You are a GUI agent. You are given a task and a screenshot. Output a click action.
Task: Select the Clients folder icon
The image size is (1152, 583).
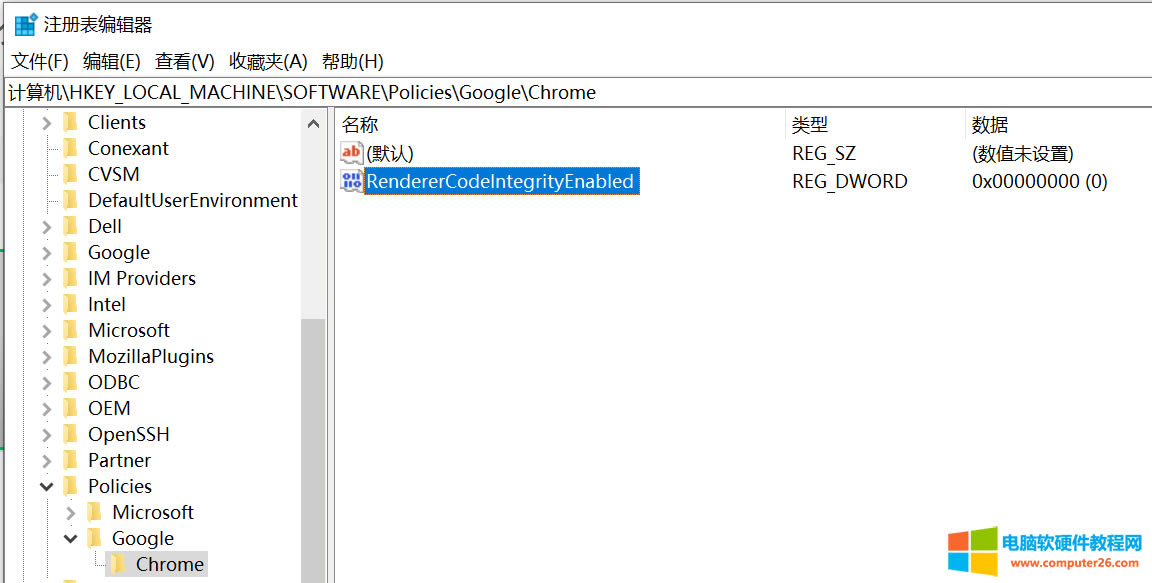[71, 122]
